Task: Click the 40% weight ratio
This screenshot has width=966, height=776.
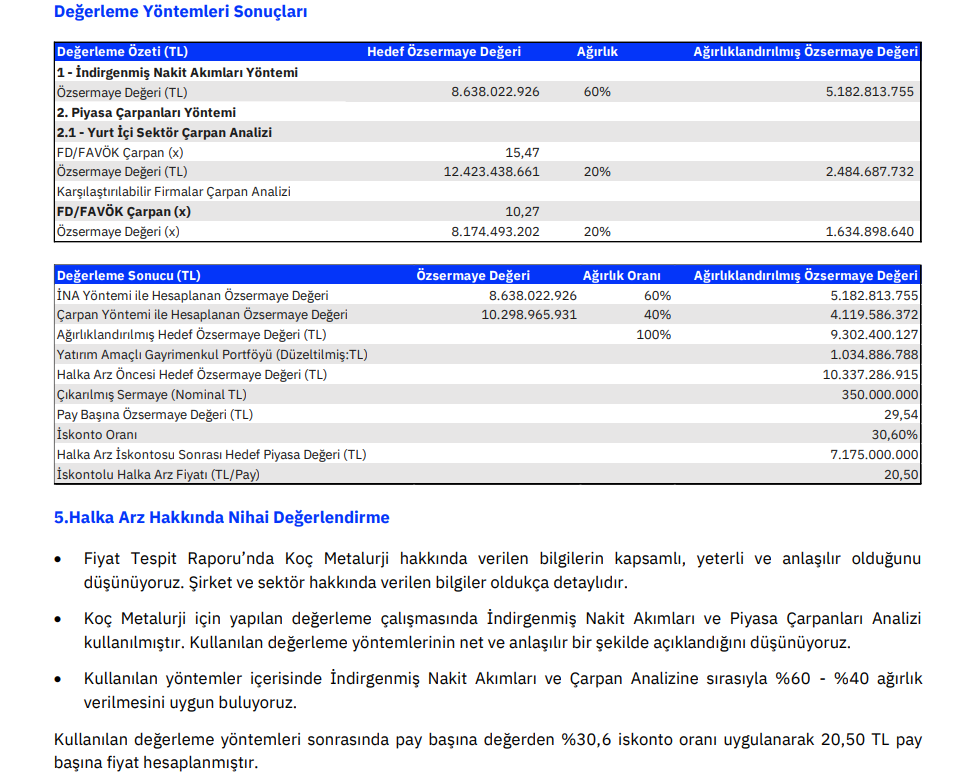Action: pos(657,315)
